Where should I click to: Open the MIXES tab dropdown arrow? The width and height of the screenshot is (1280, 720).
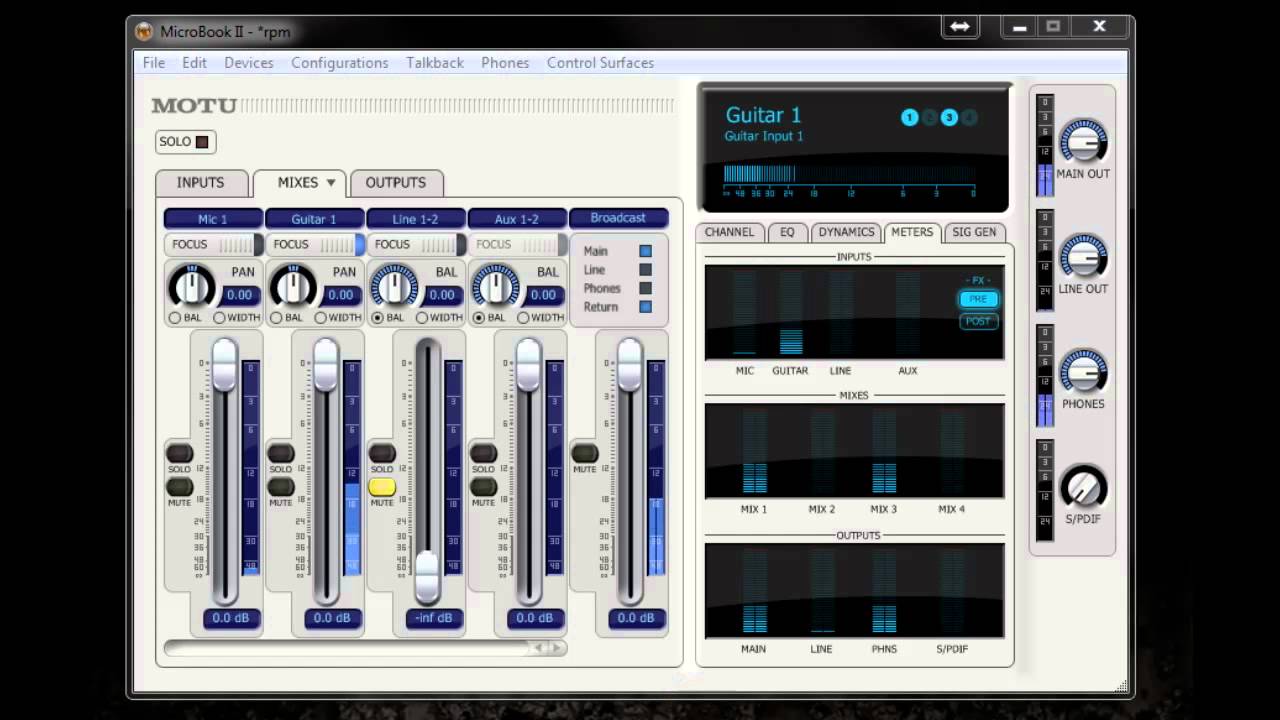331,183
